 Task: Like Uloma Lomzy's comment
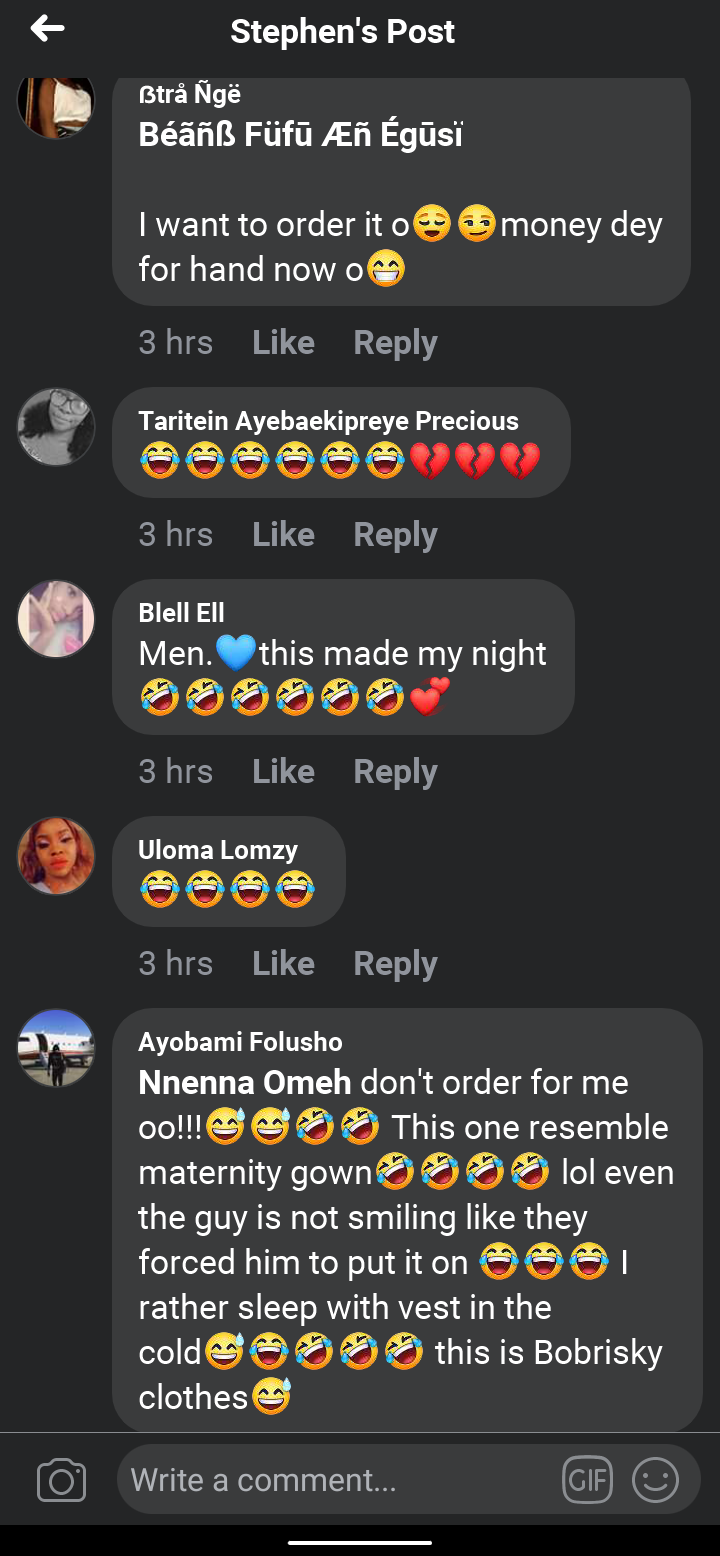(x=283, y=964)
